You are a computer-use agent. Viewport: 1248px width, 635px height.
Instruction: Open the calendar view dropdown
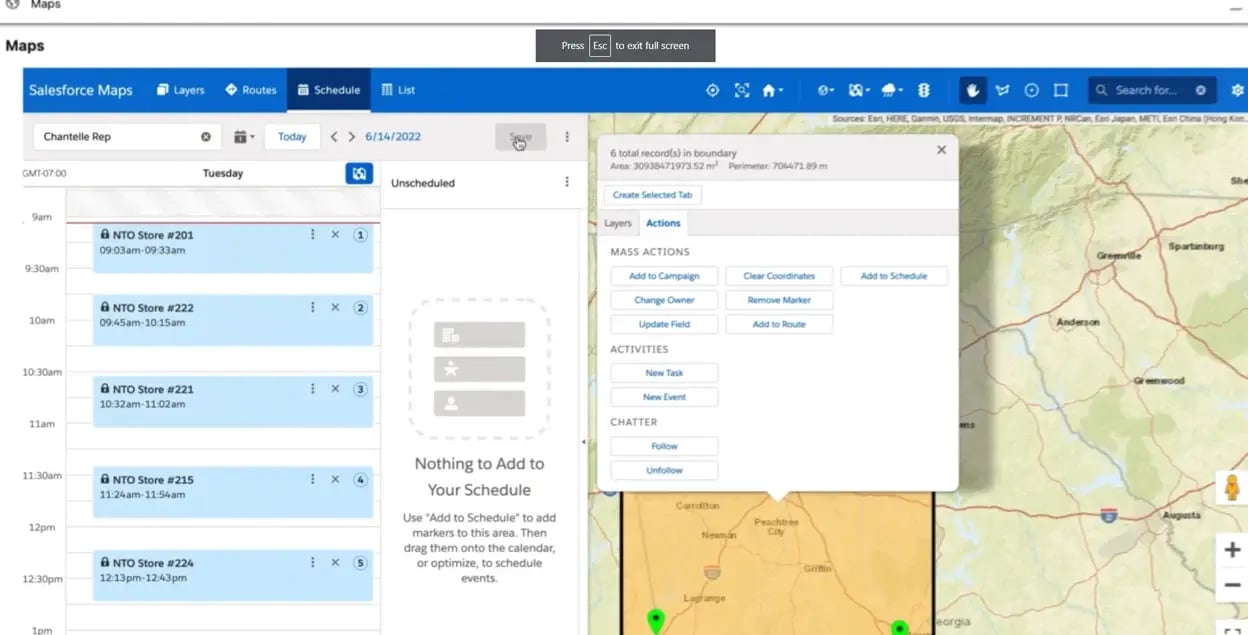coord(244,137)
